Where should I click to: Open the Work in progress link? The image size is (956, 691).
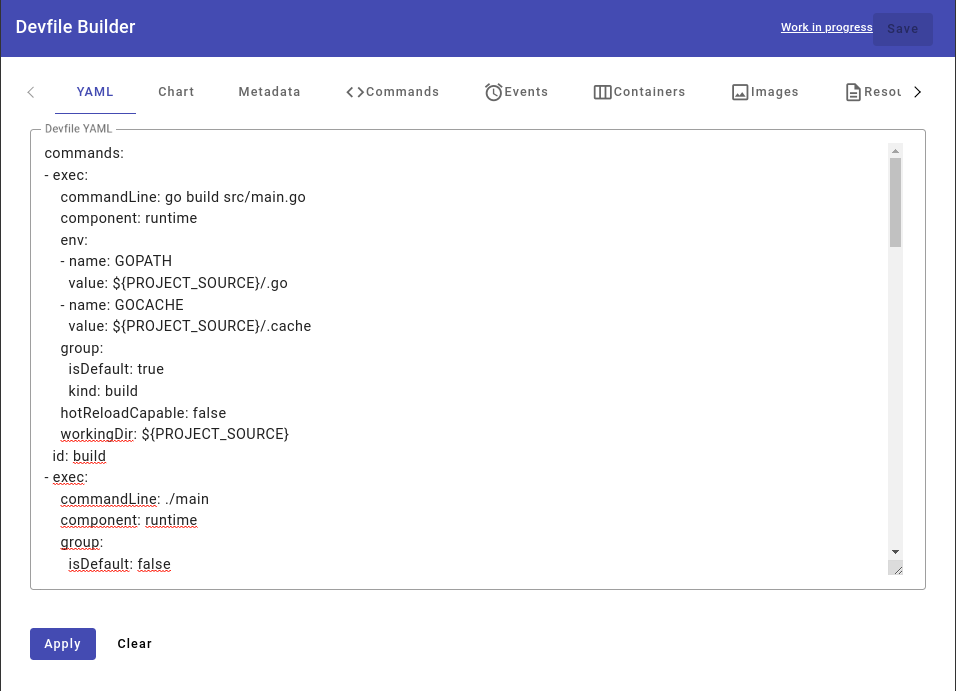click(x=826, y=27)
